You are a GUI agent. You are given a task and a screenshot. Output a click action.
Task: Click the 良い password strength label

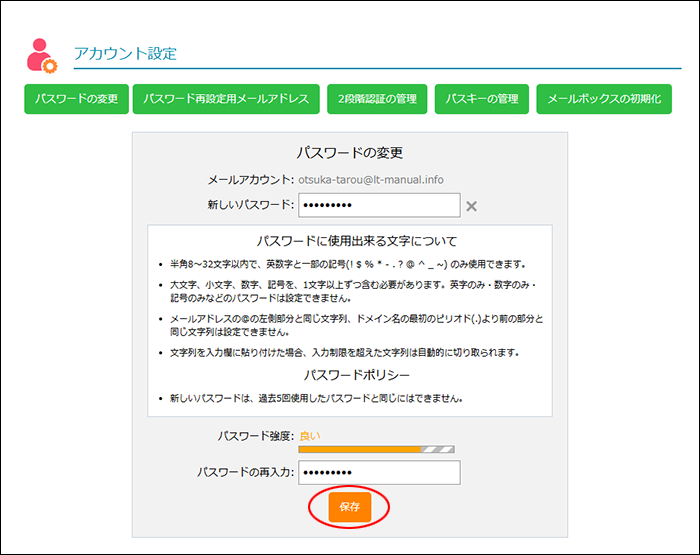point(310,436)
